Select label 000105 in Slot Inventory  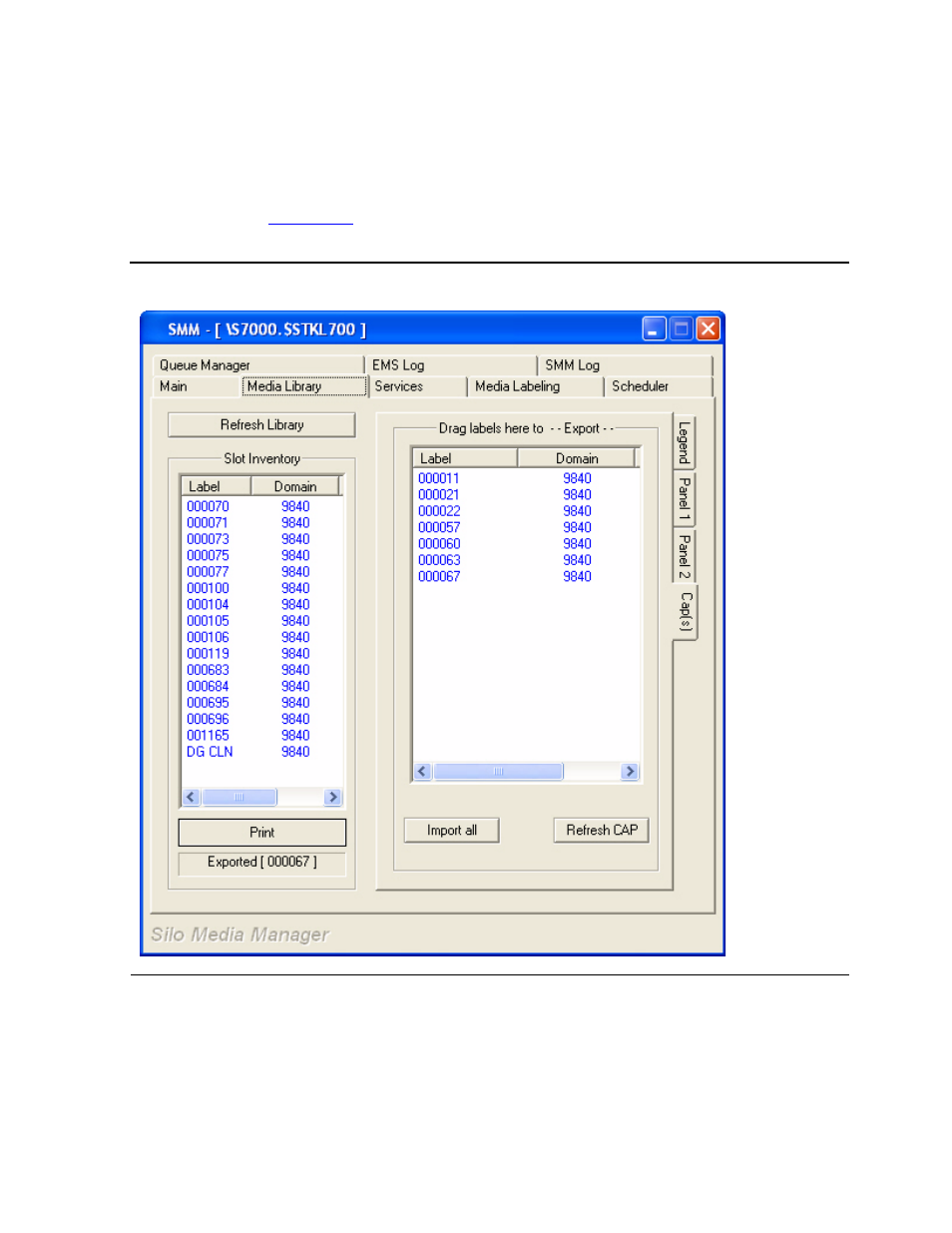pyautogui.click(x=208, y=621)
